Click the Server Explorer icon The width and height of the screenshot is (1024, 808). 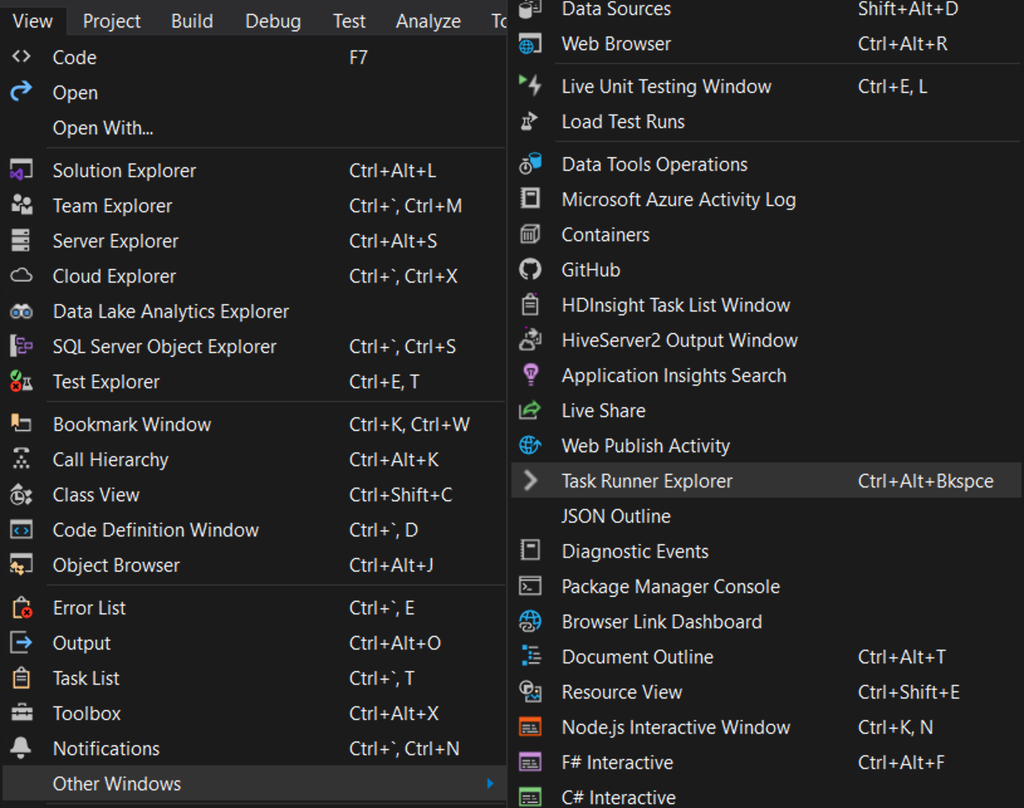click(x=21, y=240)
